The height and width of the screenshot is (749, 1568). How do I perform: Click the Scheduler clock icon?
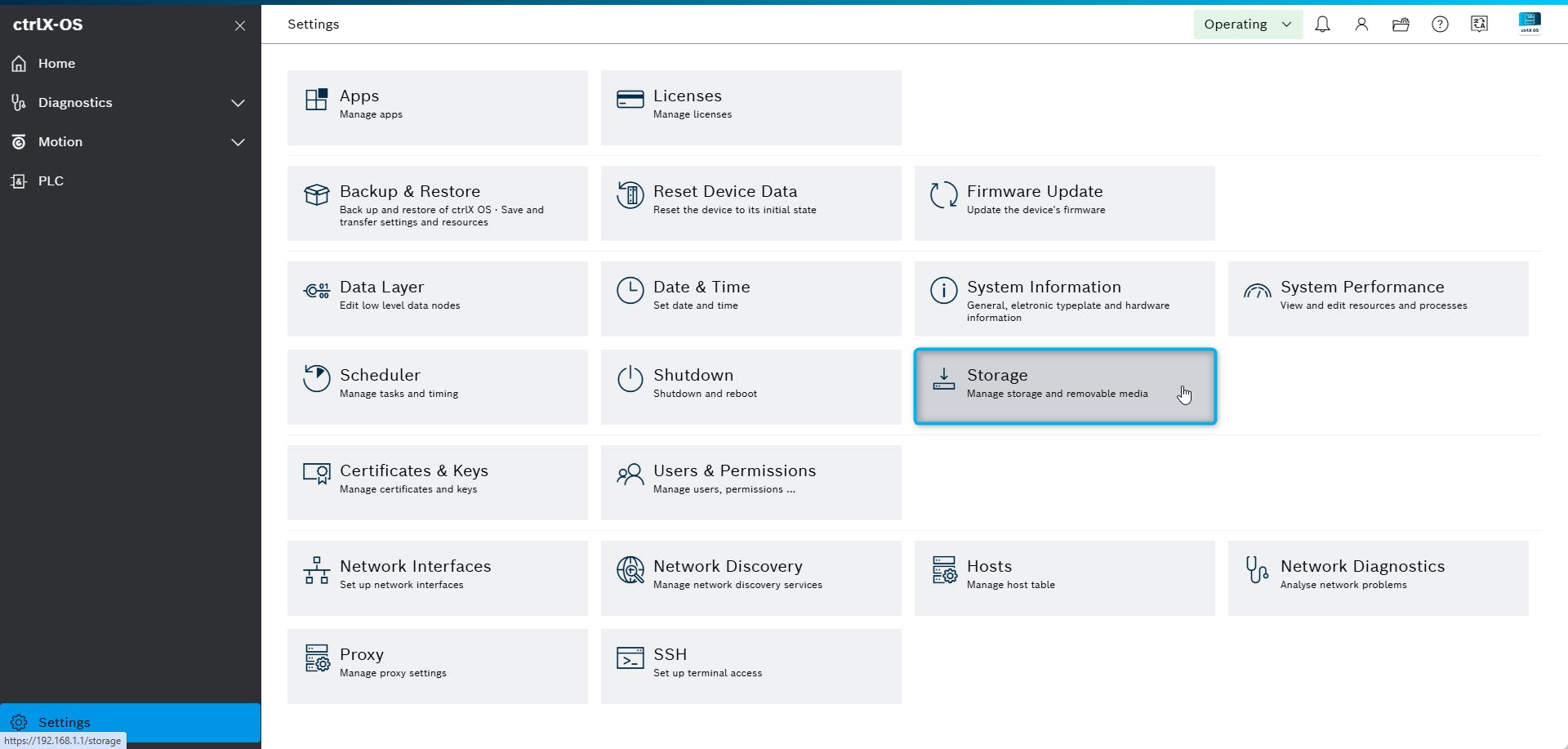pos(316,379)
